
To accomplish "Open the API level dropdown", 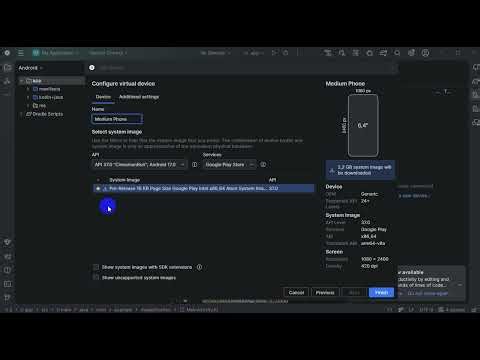I will 139,164.
